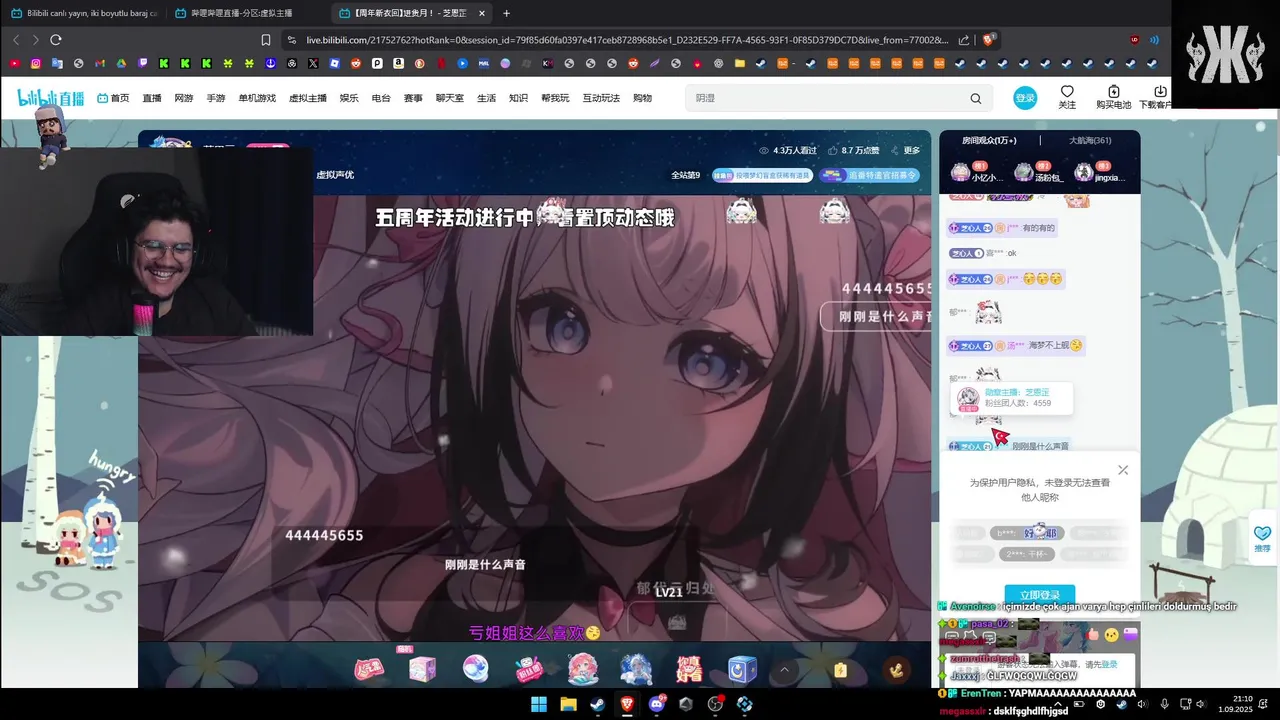The width and height of the screenshot is (1280, 720).
Task: Click 立即登录 button in chat panel
Action: click(1040, 594)
